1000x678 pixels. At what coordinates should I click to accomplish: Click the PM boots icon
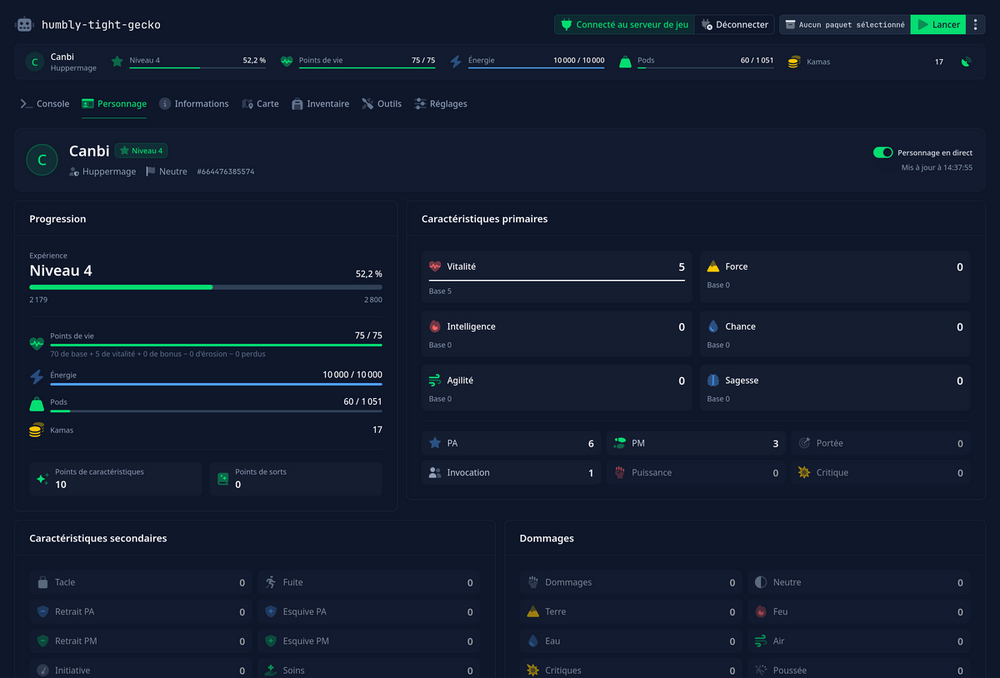(x=619, y=443)
